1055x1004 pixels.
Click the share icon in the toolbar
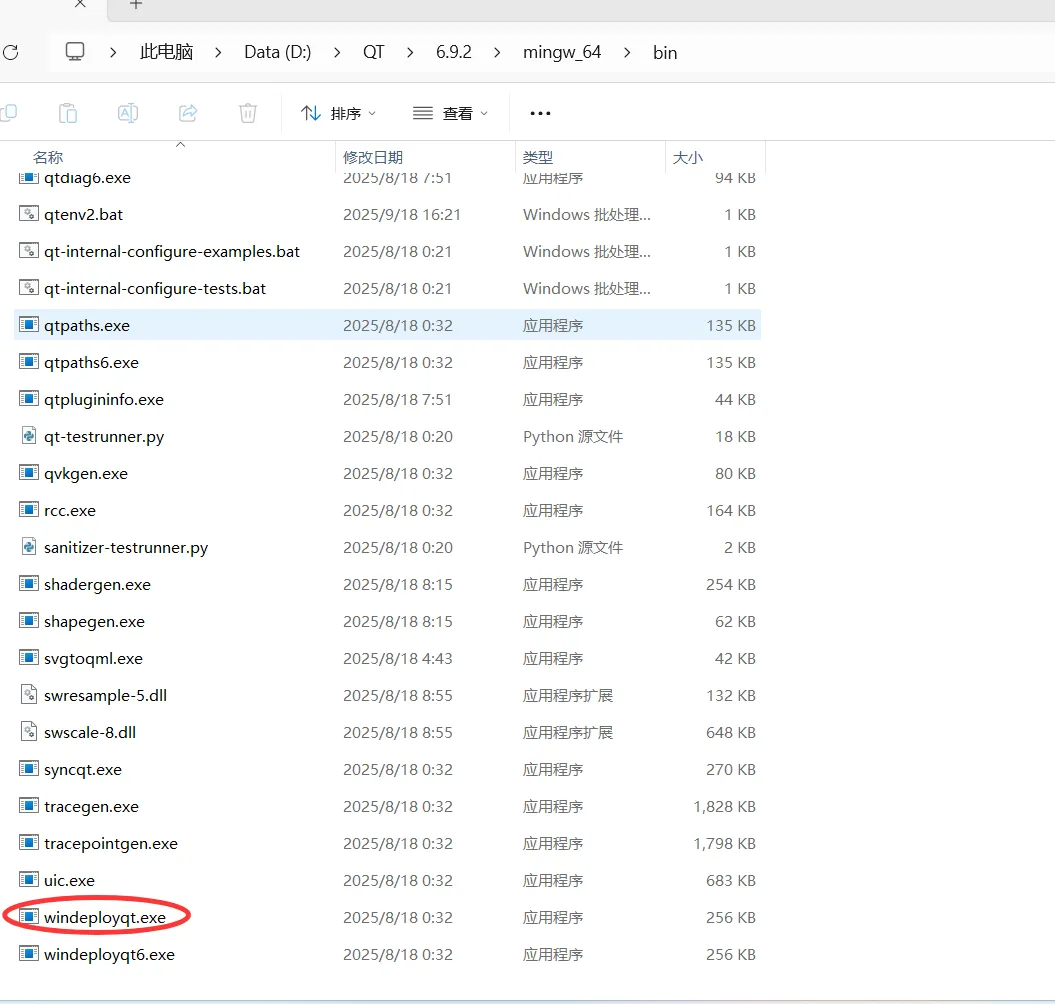pyautogui.click(x=188, y=113)
